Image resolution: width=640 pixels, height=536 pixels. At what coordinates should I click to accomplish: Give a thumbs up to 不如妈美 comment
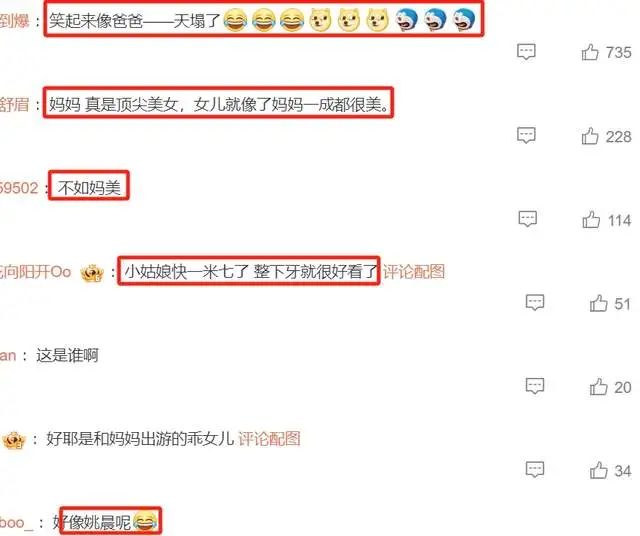click(591, 220)
